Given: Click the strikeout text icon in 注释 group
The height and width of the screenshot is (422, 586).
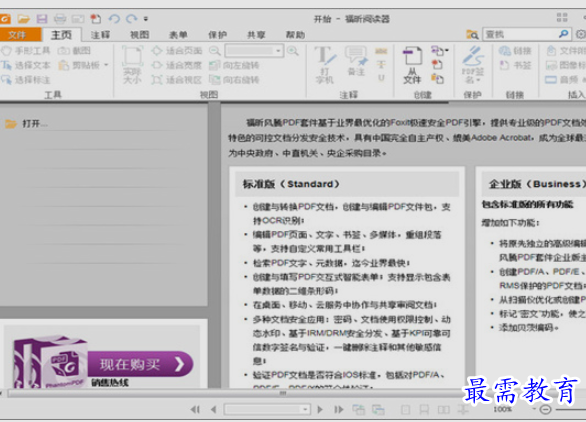Looking at the screenshot, I should tap(381, 65).
